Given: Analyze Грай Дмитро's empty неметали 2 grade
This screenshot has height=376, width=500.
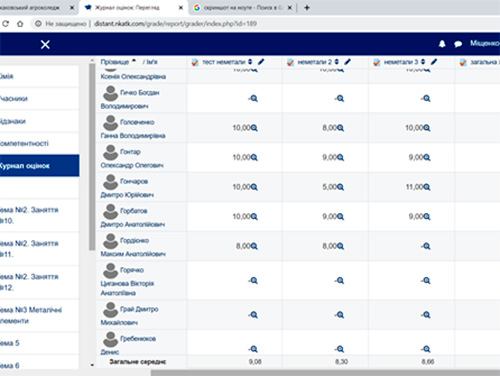Looking at the screenshot, I should [x=340, y=315].
